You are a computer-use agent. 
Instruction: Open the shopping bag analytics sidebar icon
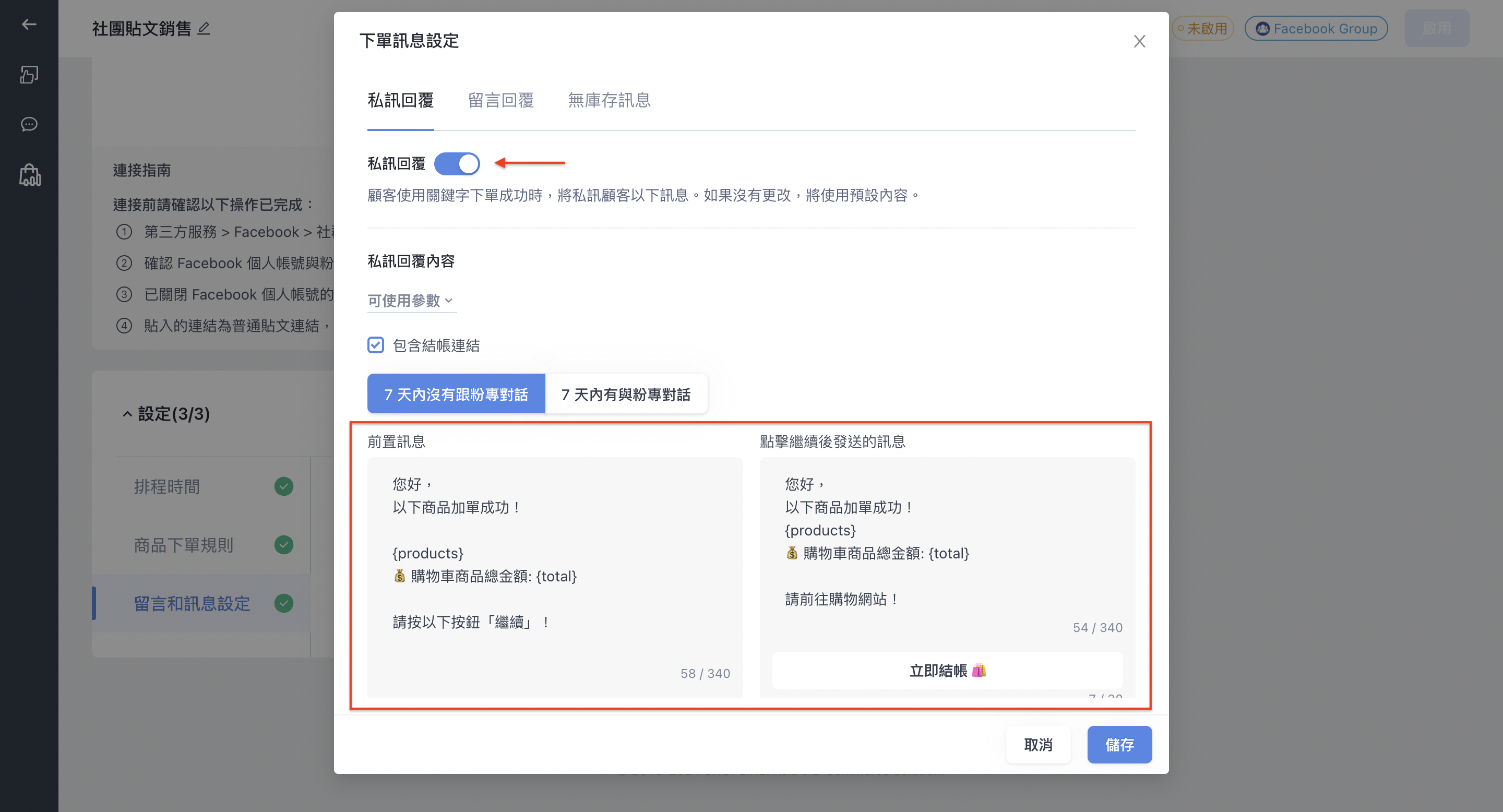point(29,174)
